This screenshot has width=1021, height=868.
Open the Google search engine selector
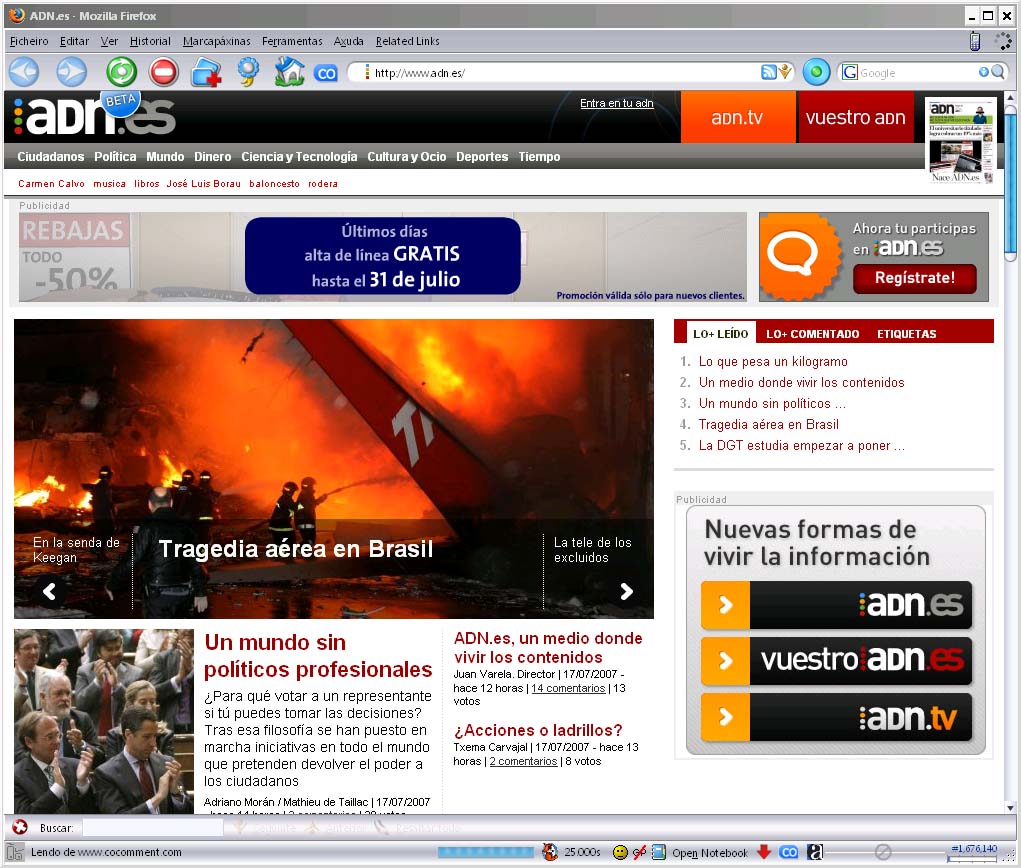pyautogui.click(x=850, y=72)
